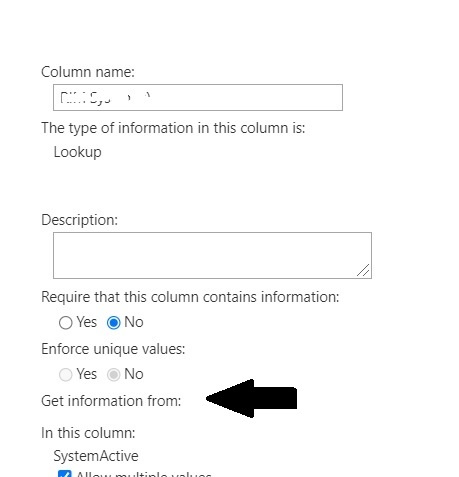The image size is (459, 477).
Task: Focus the Description text area
Action: [212, 255]
